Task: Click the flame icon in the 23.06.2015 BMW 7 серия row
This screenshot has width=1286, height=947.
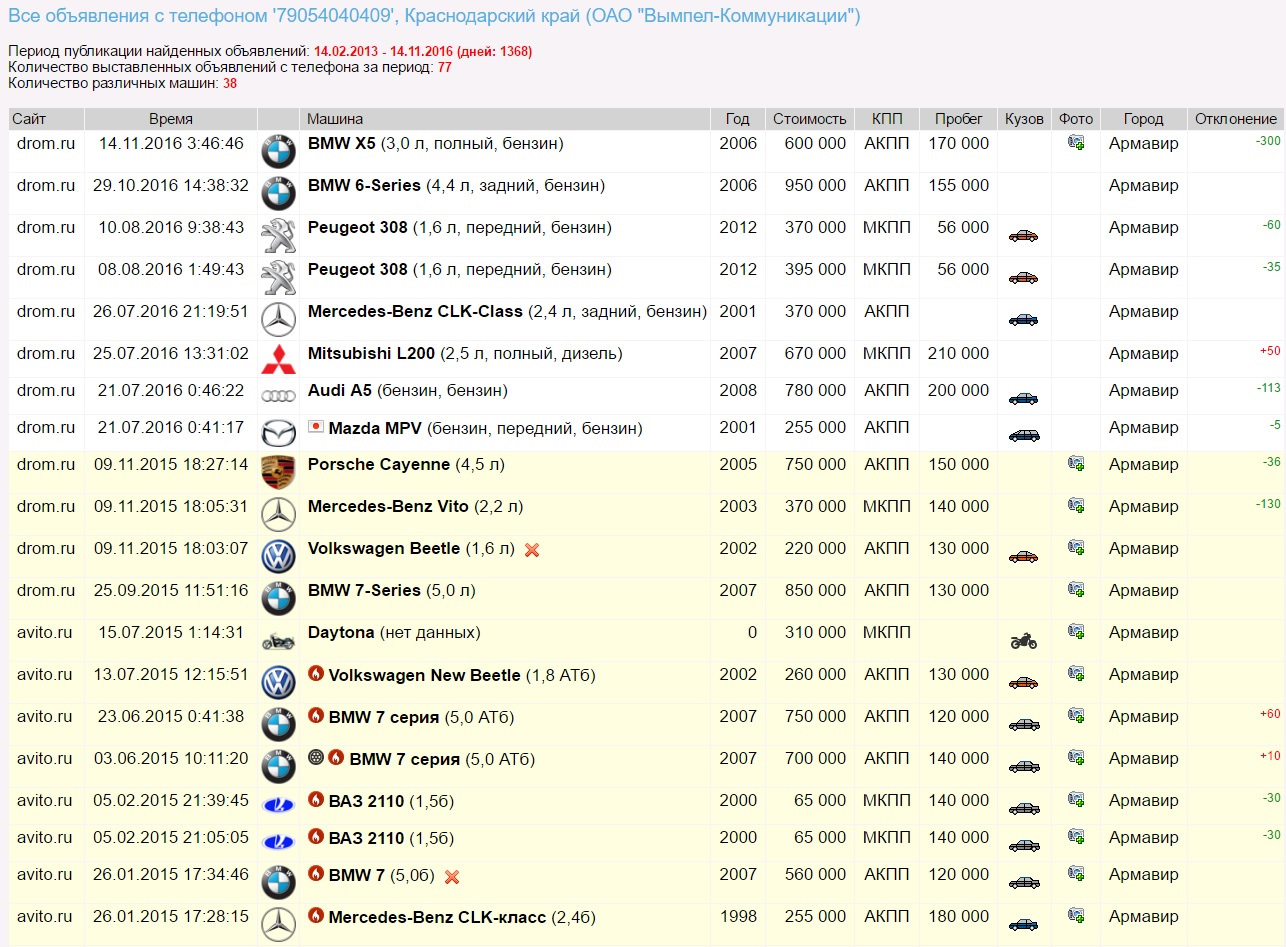Action: [316, 716]
